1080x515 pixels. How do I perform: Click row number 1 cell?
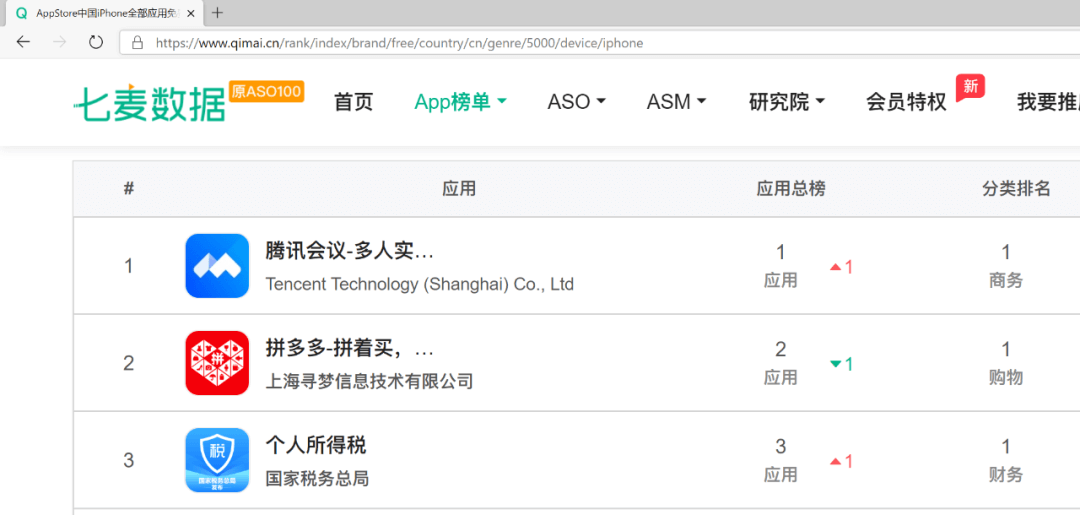pyautogui.click(x=129, y=266)
